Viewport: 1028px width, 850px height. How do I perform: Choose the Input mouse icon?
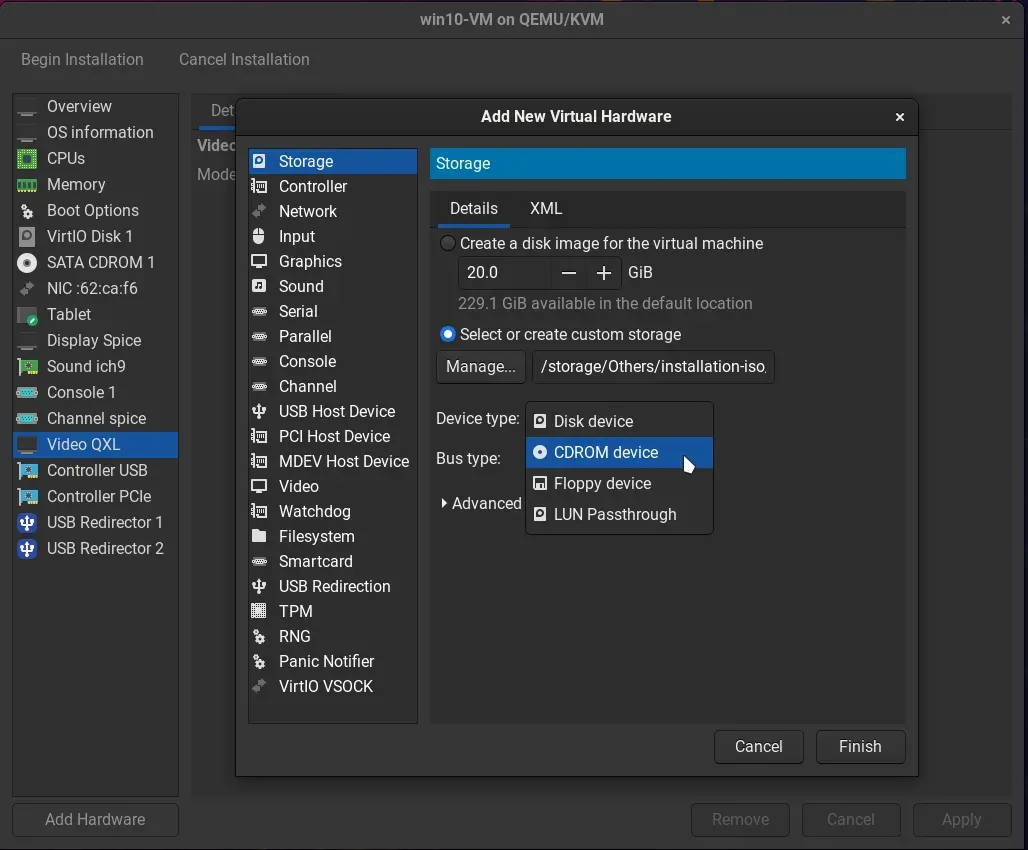click(x=260, y=236)
